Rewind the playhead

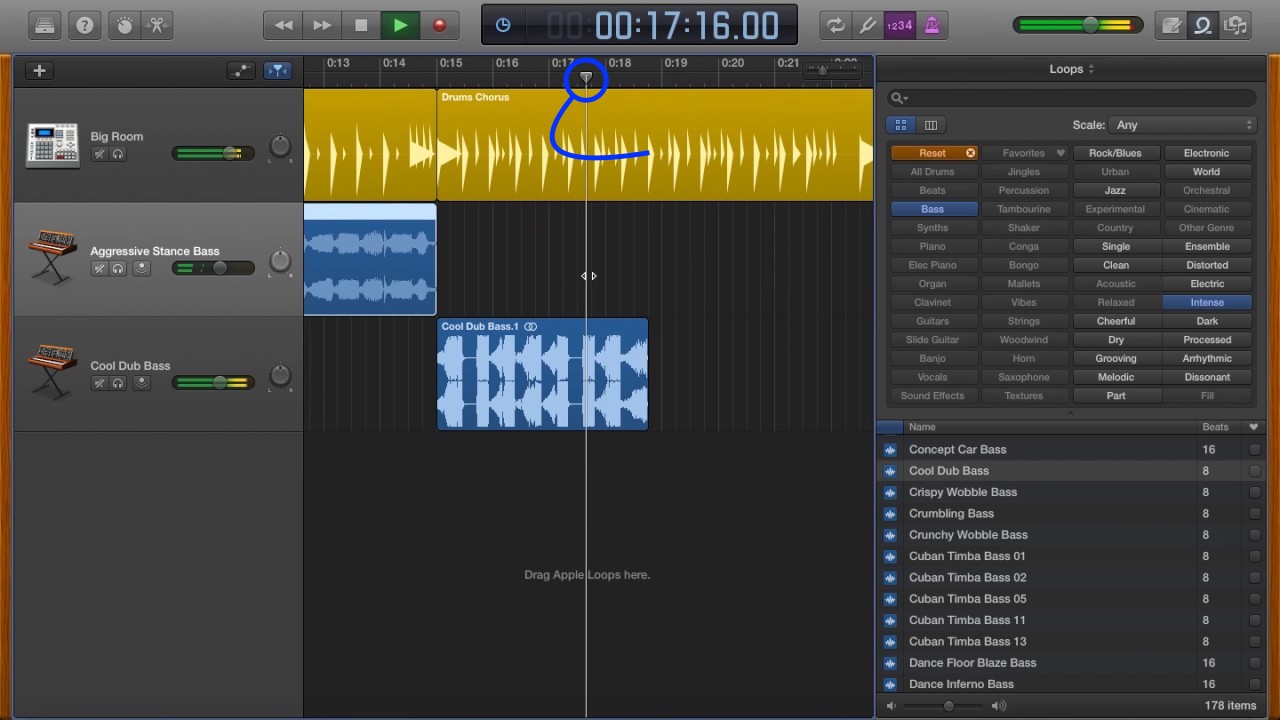[x=284, y=26]
